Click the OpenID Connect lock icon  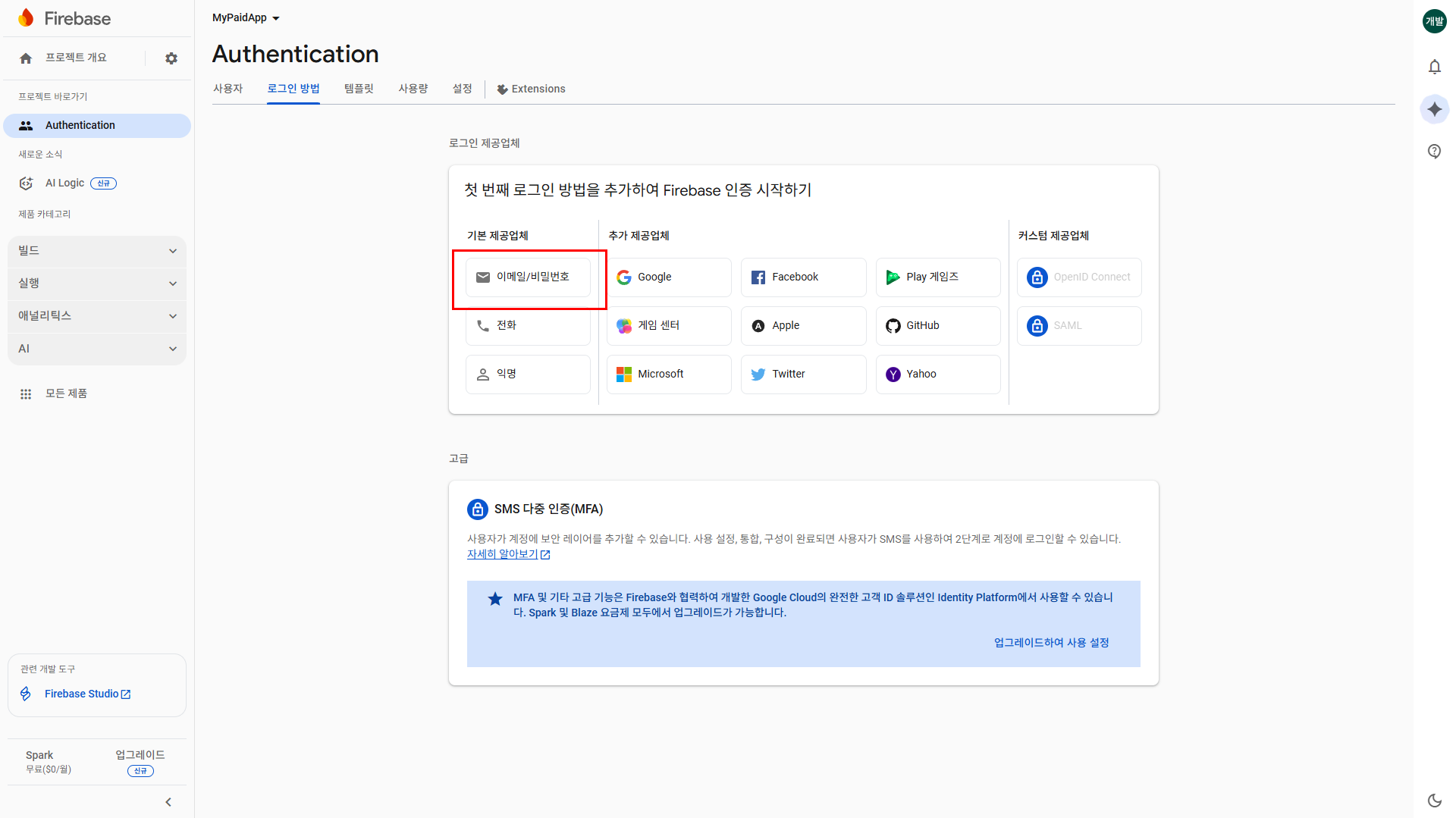tap(1037, 277)
